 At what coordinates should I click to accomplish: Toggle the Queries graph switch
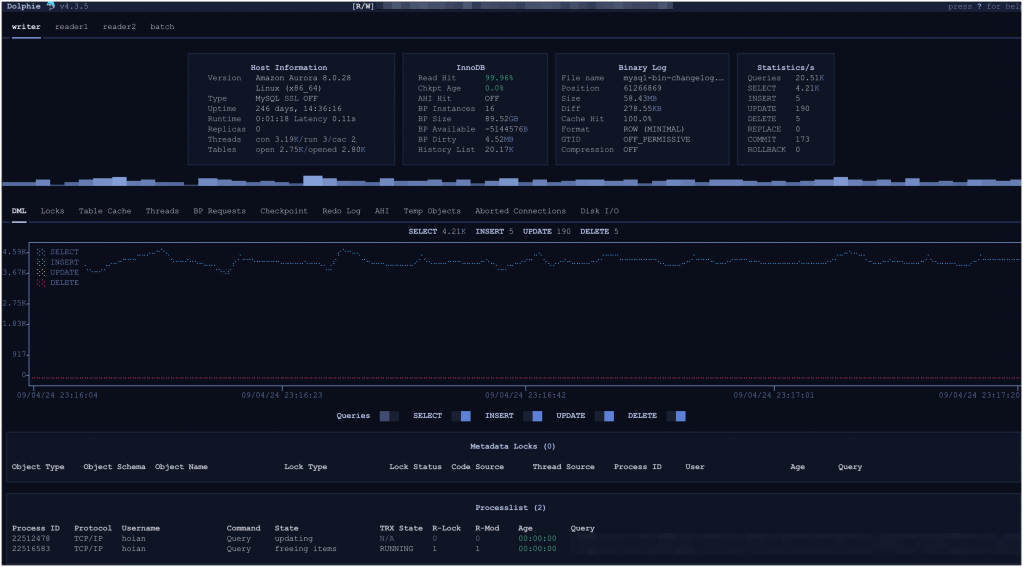point(389,416)
